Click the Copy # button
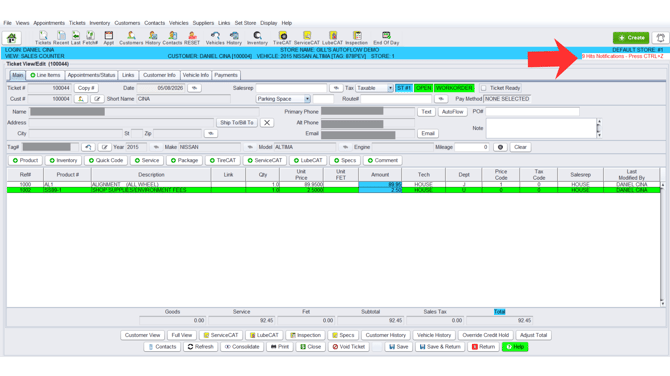Image resolution: width=670 pixels, height=376 pixels. [86, 88]
